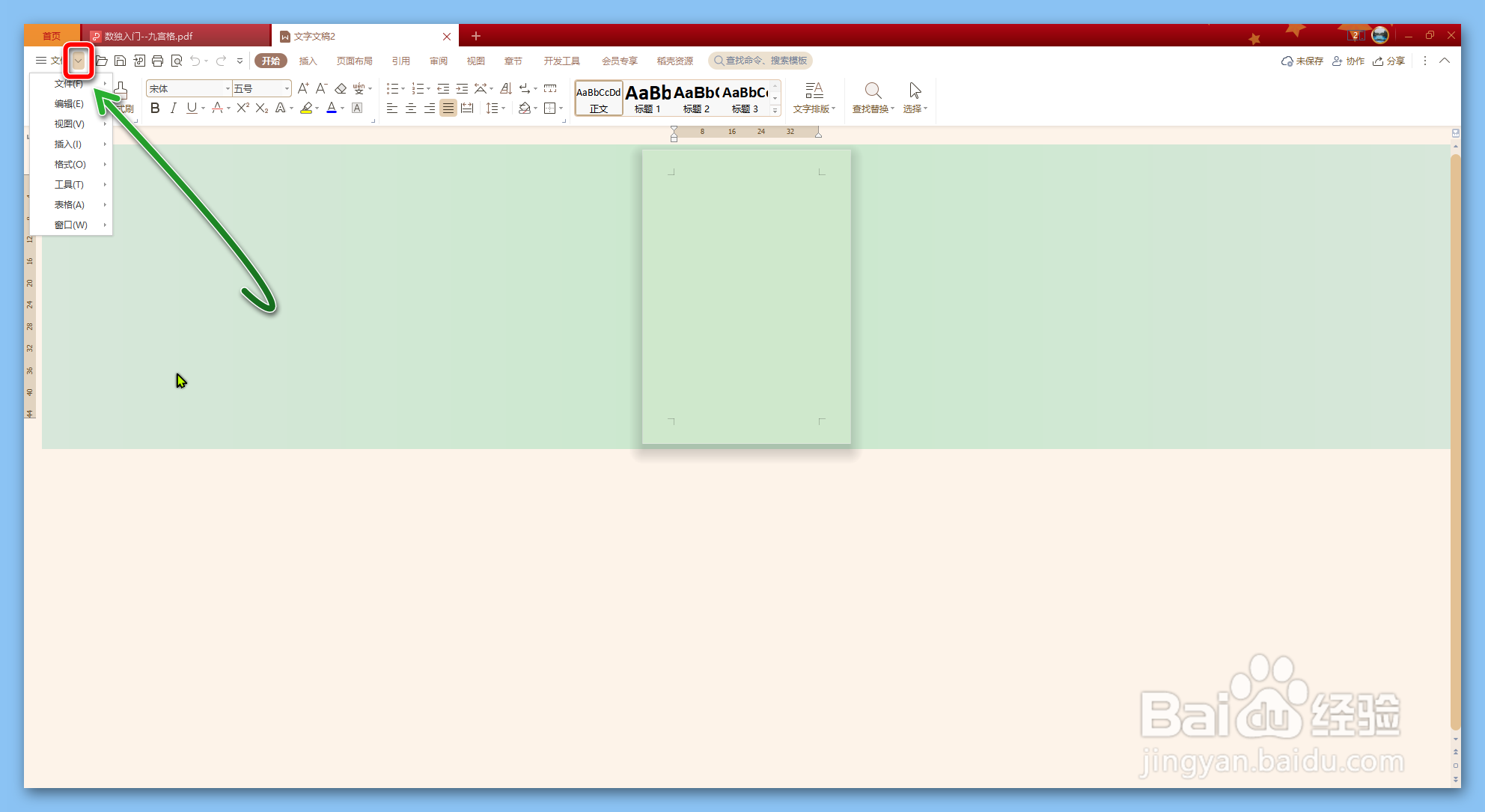
Task: Select left text alignment
Action: 392,109
